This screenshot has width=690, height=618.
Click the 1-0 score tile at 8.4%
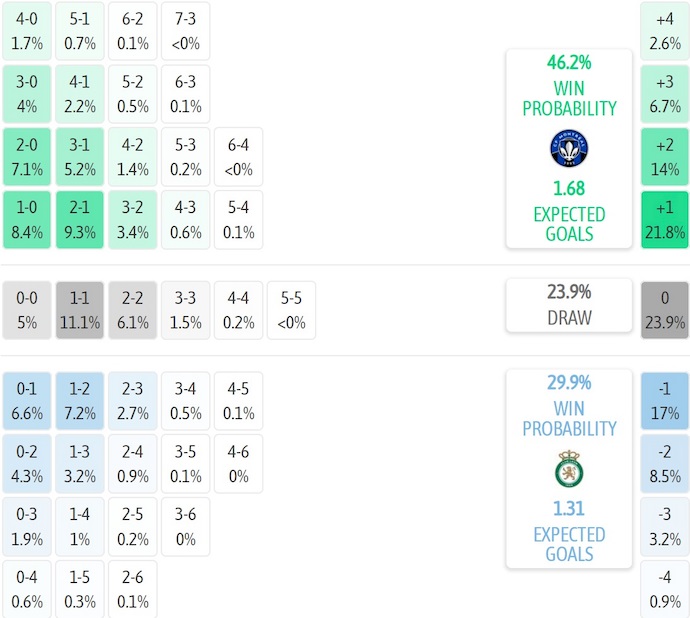click(28, 220)
